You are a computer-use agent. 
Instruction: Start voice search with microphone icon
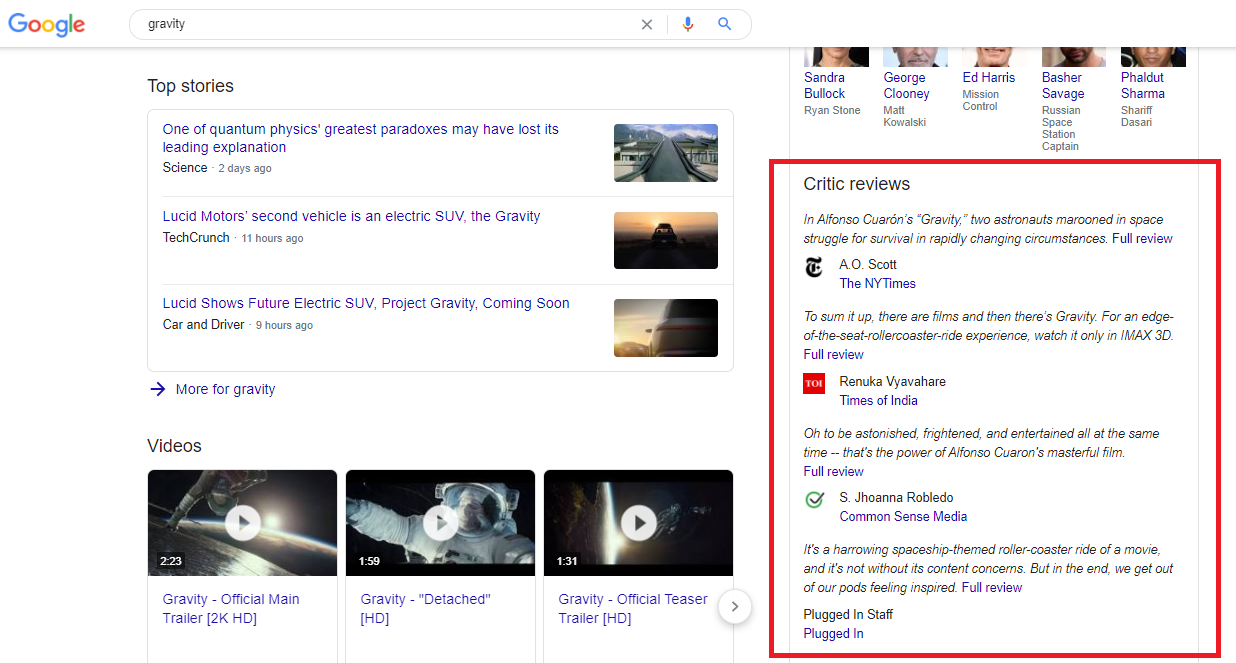coord(687,25)
